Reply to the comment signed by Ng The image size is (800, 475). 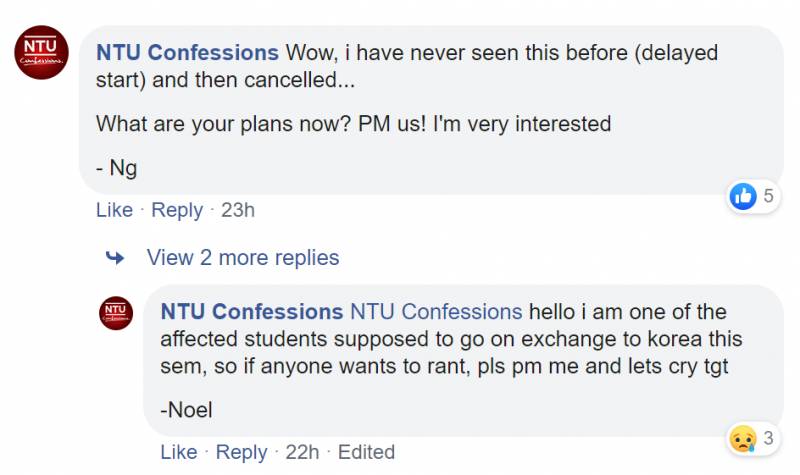(x=177, y=210)
